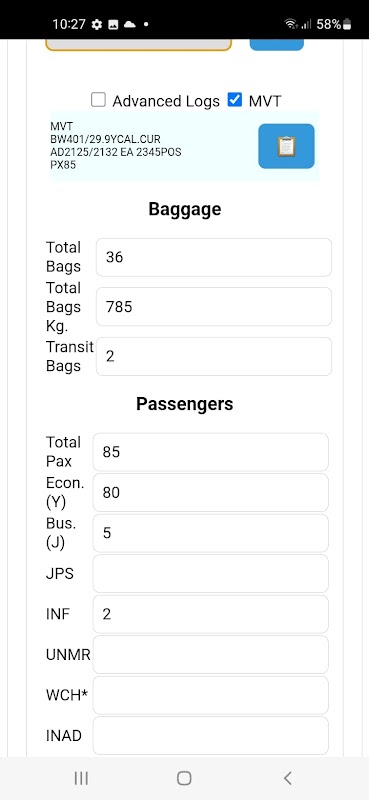369x800 pixels.
Task: Uncheck the MVT checkbox
Action: (x=235, y=99)
